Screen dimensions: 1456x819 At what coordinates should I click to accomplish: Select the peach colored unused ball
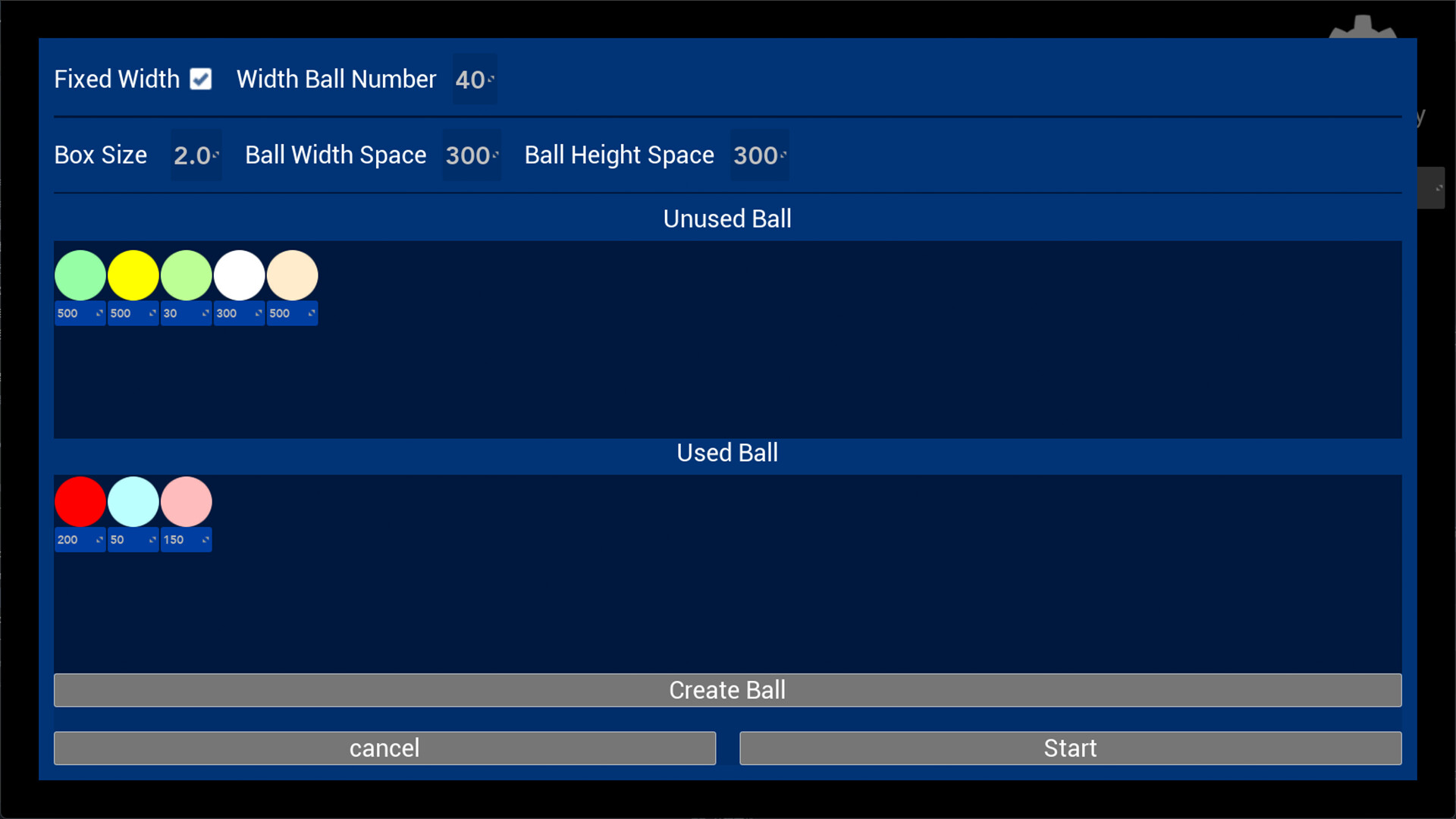(x=293, y=275)
